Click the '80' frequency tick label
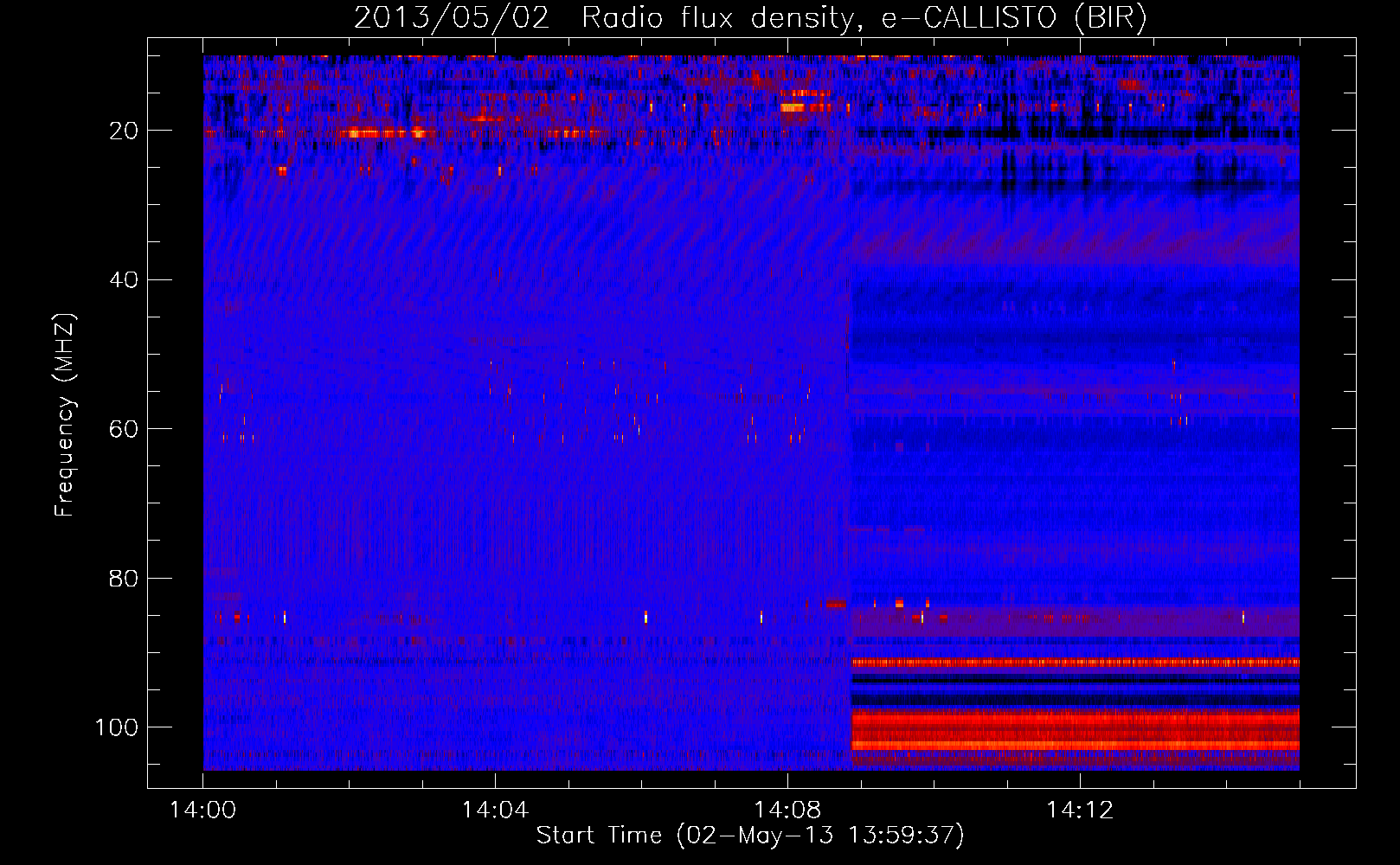 [x=124, y=579]
